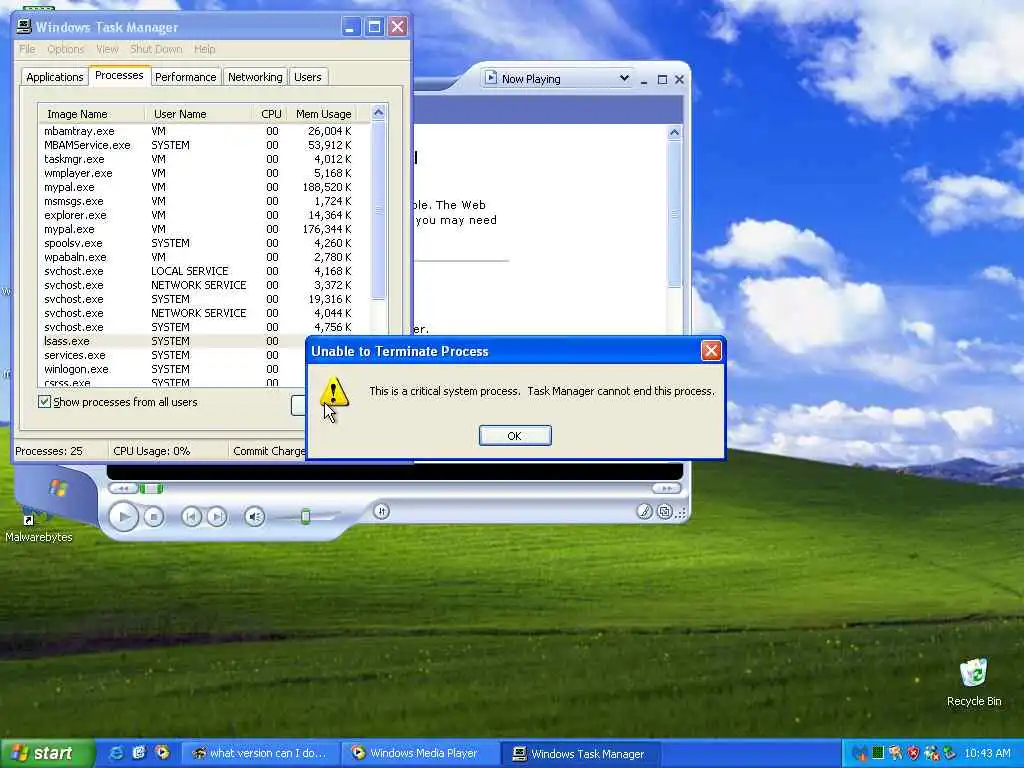This screenshot has height=768, width=1024.
Task: Open the Start menu
Action: [x=48, y=753]
